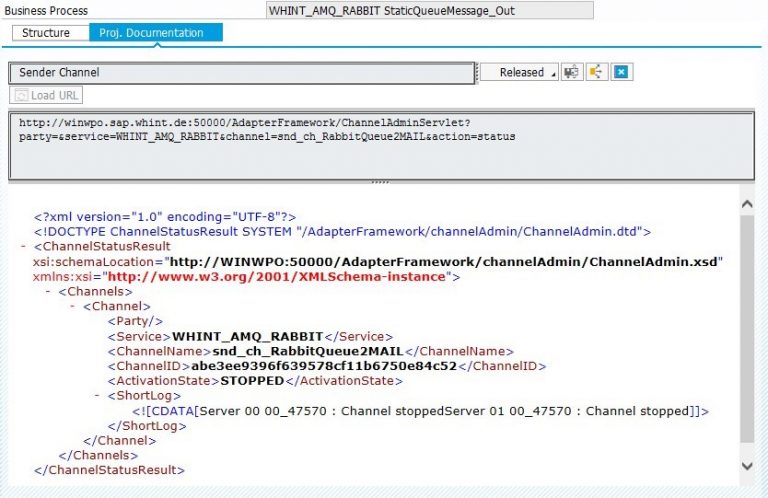Image resolution: width=768 pixels, height=498 pixels.
Task: Click the closing Channel tag
Action: pos(120,440)
